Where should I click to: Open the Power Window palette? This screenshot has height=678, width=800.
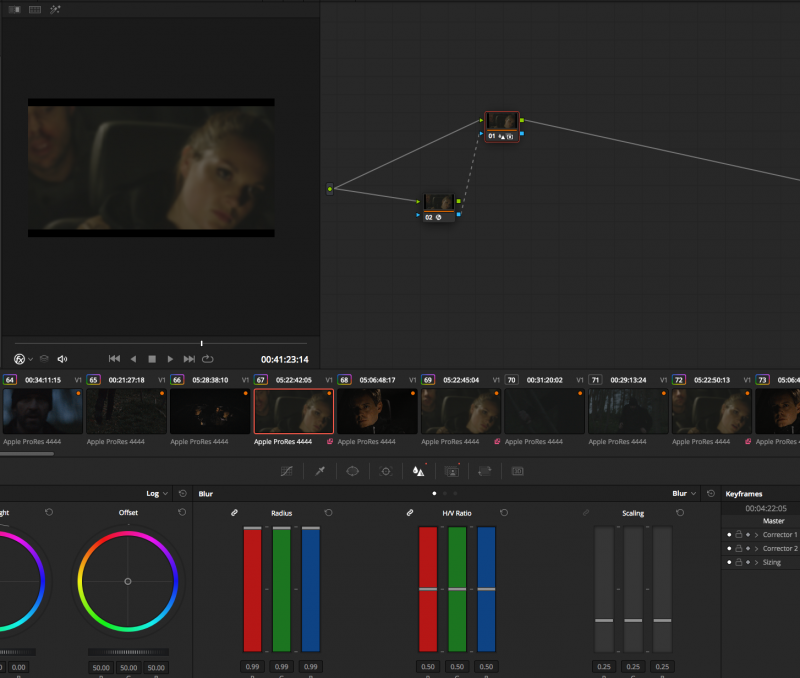[x=352, y=470]
